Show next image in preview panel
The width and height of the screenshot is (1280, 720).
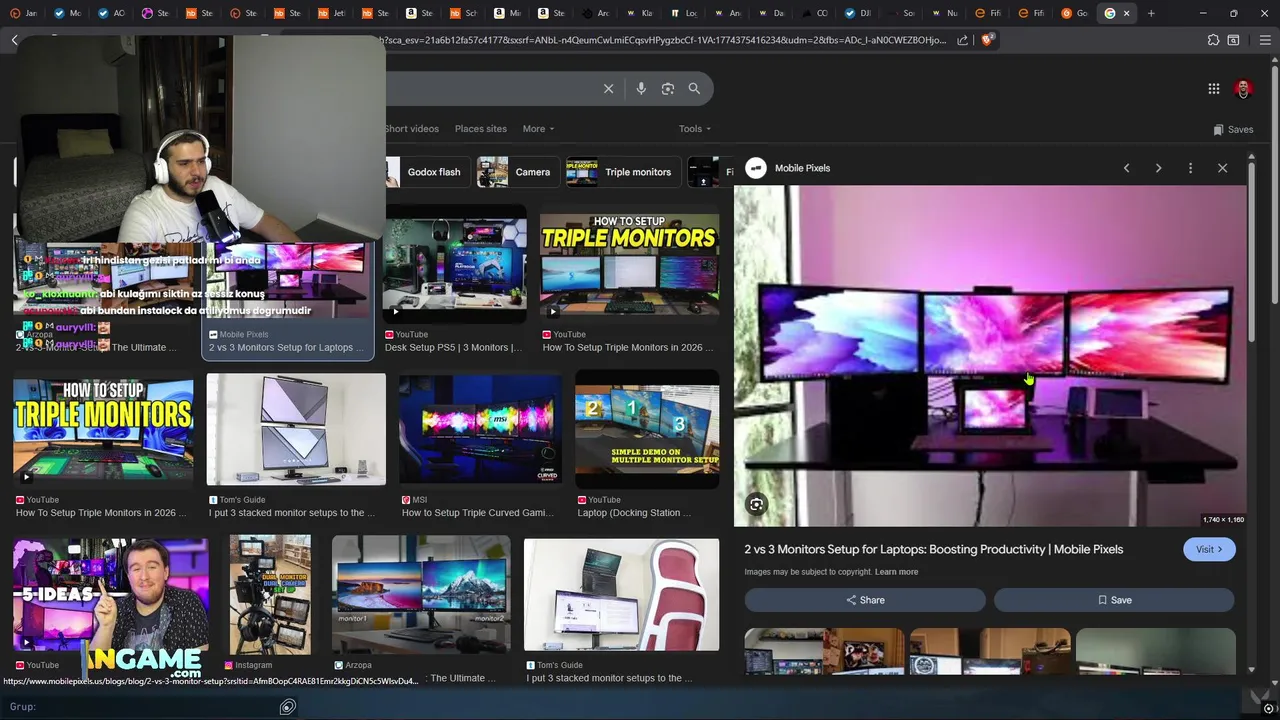click(1158, 168)
